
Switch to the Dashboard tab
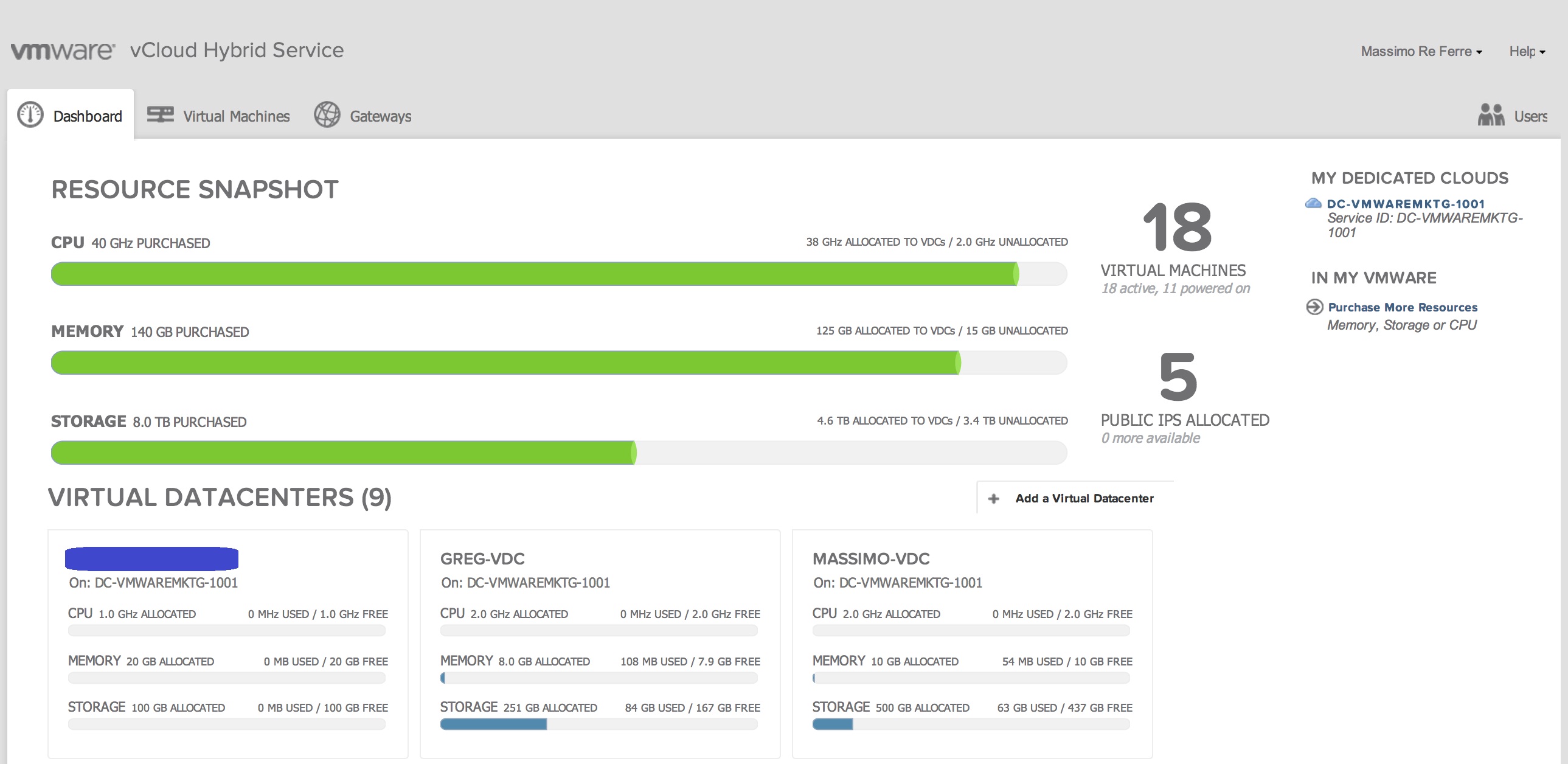tap(71, 115)
